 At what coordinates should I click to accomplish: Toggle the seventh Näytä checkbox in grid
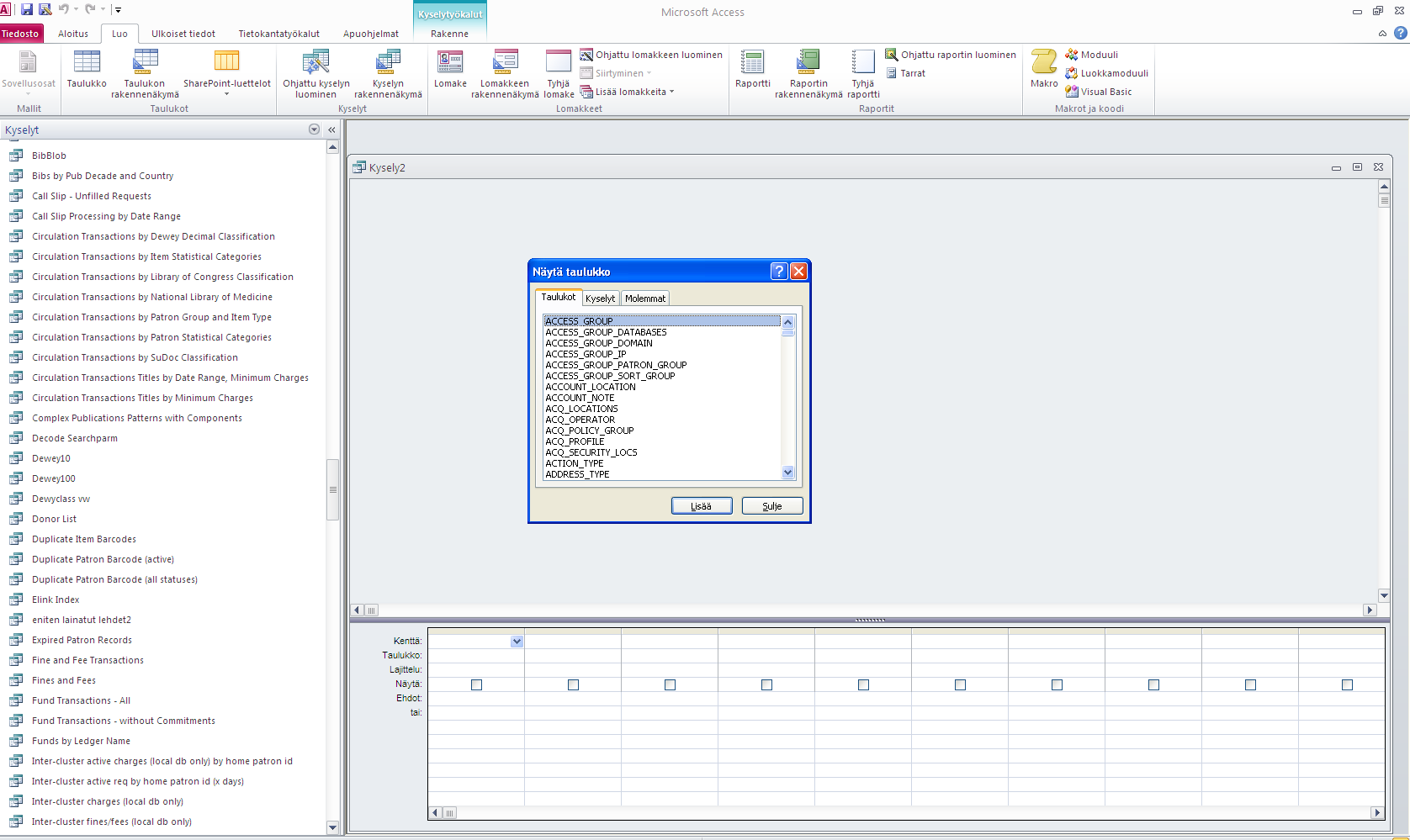(x=1057, y=684)
